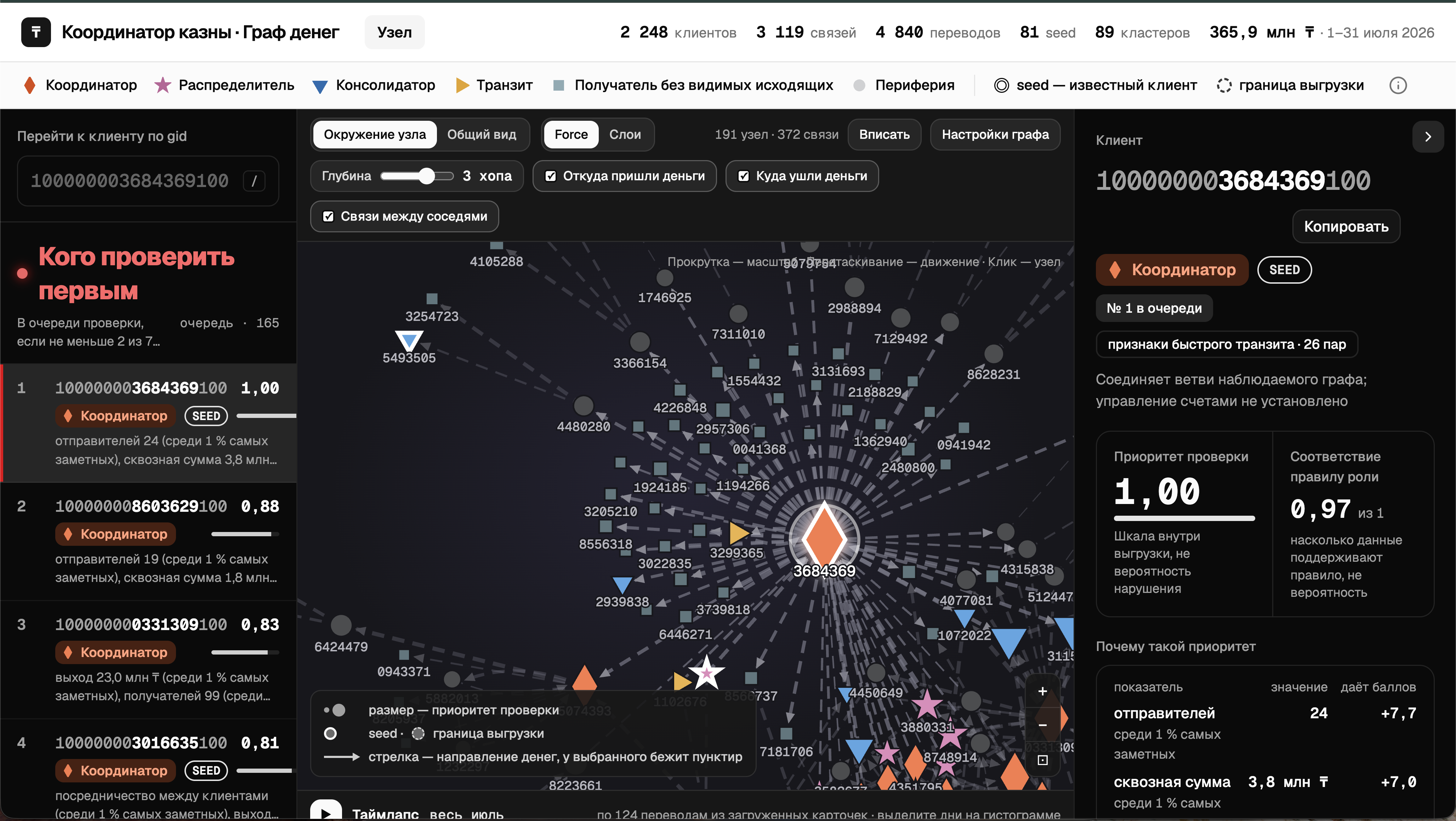1456x821 pixels.
Task: Switch layout to Слои
Action: (625, 135)
